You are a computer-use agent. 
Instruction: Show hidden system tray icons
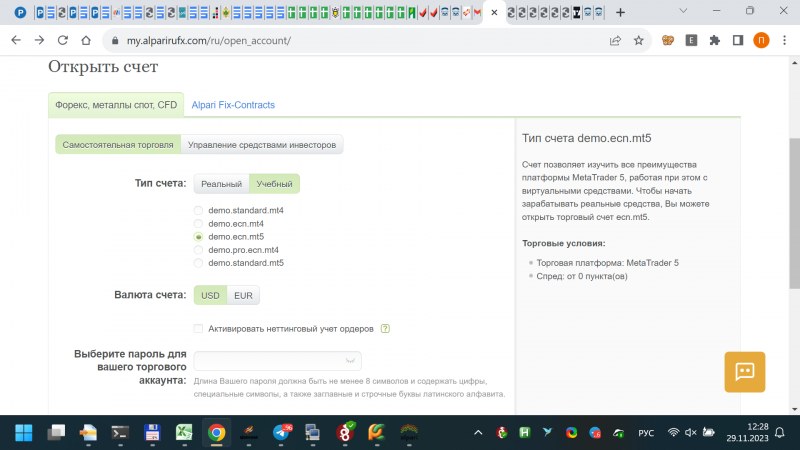coord(478,433)
